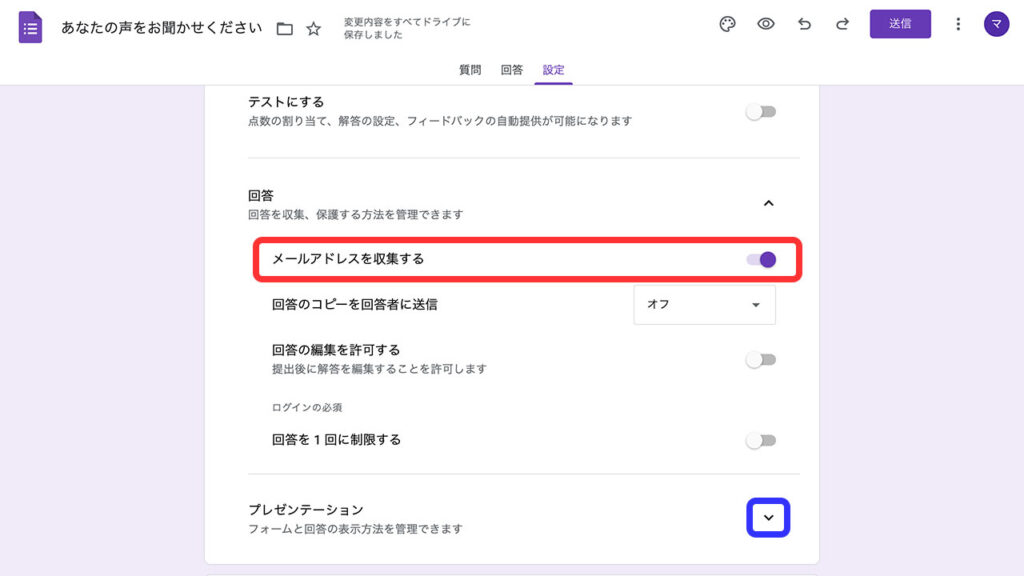This screenshot has width=1024, height=576.
Task: Click 提出後に解答を編集することを許可します description
Action: click(x=379, y=369)
